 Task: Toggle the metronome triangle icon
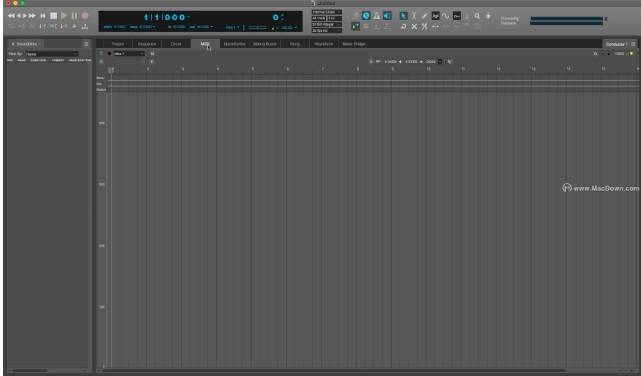[377, 16]
